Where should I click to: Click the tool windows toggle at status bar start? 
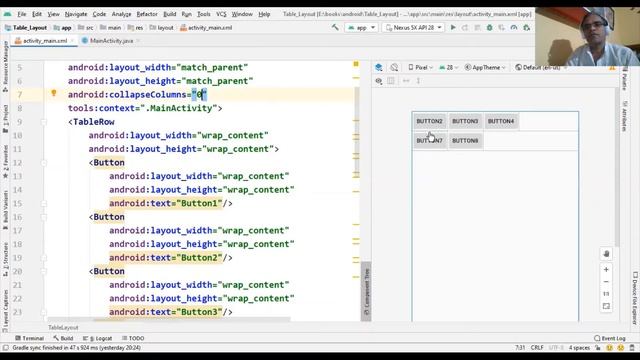tap(5, 348)
